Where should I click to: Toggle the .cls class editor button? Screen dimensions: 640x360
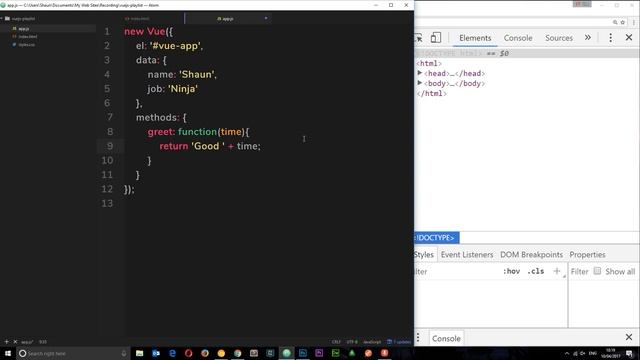tap(536, 271)
